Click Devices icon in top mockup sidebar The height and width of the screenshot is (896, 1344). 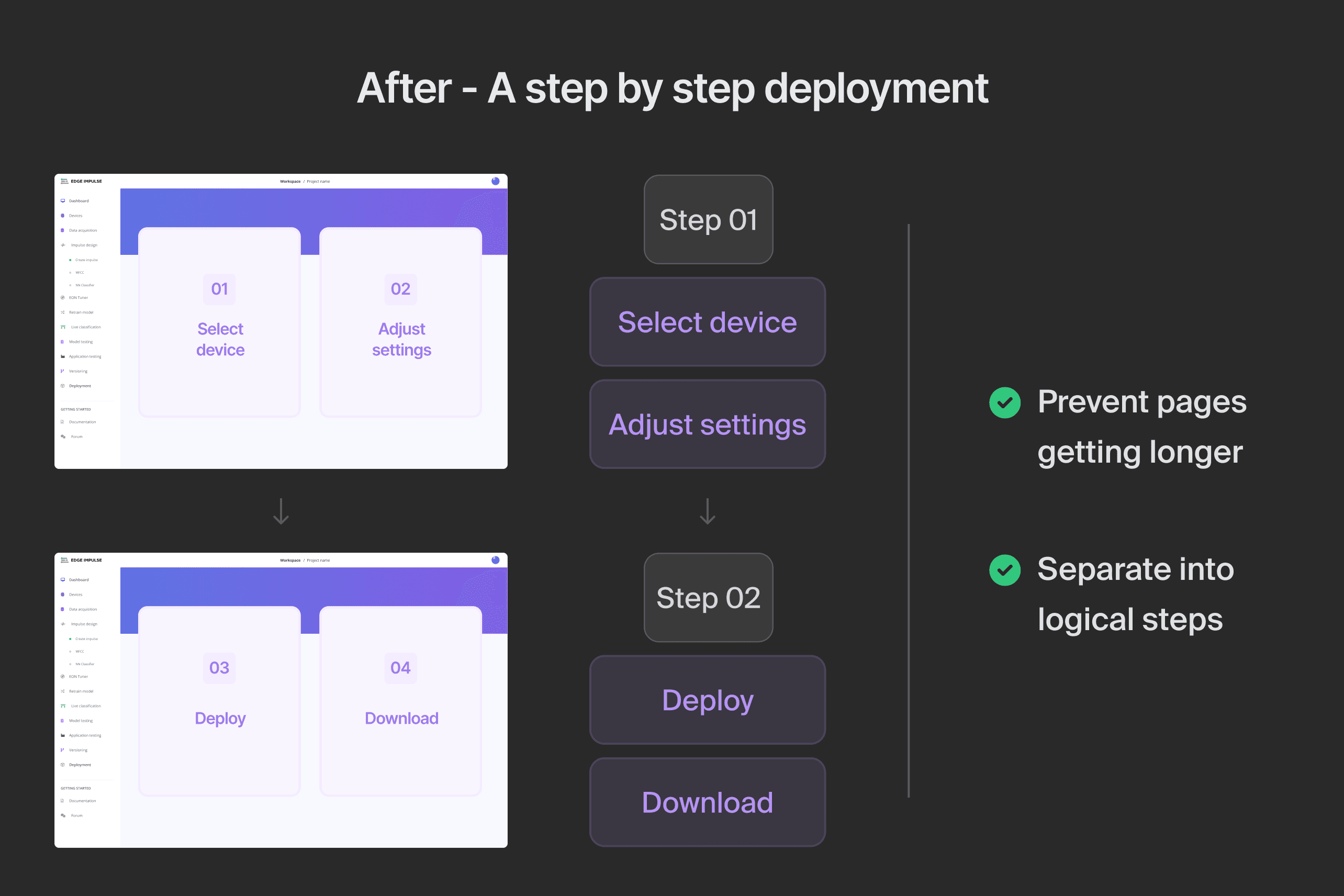click(63, 216)
